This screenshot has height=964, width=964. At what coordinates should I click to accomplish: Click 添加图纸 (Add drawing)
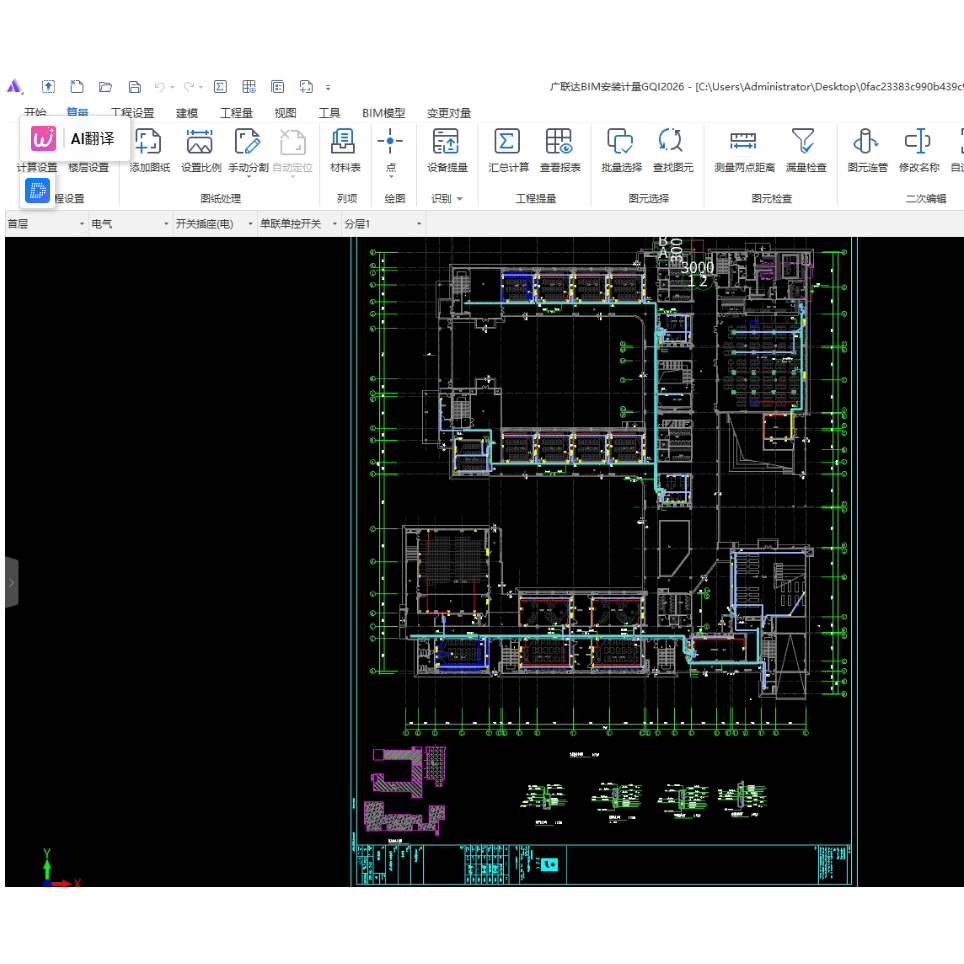[x=149, y=151]
